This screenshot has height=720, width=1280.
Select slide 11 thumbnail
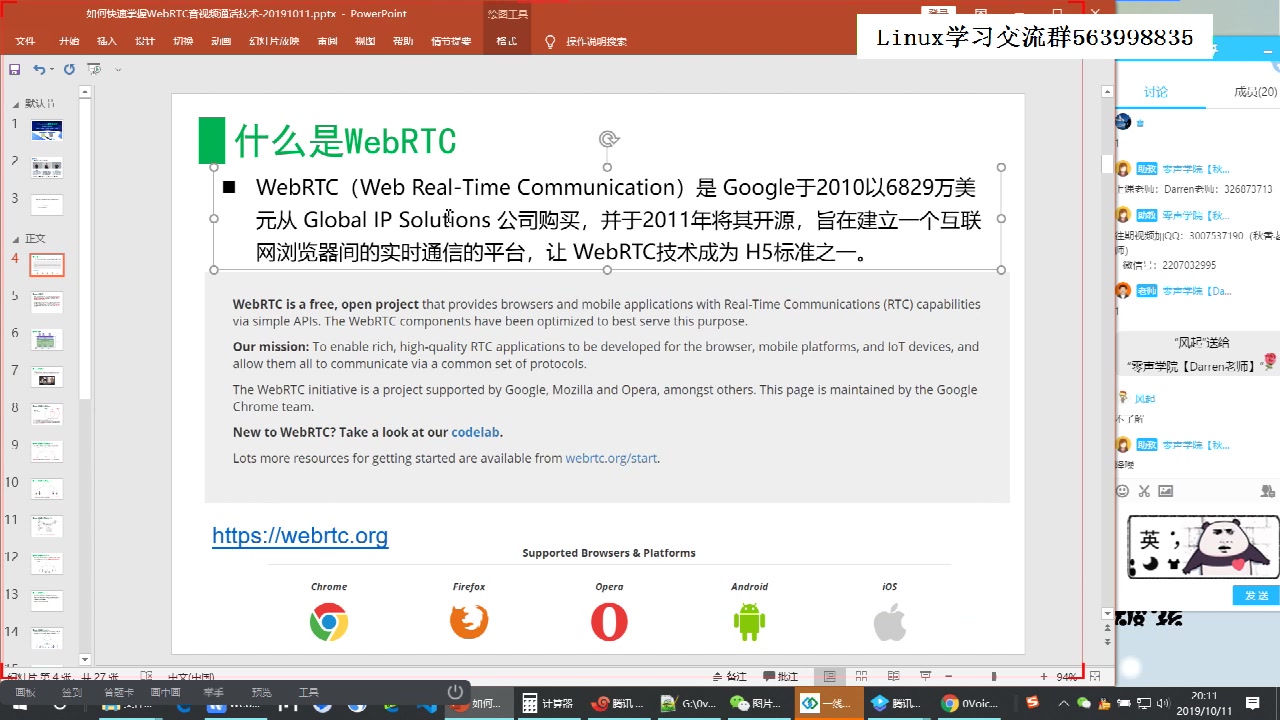coord(47,526)
